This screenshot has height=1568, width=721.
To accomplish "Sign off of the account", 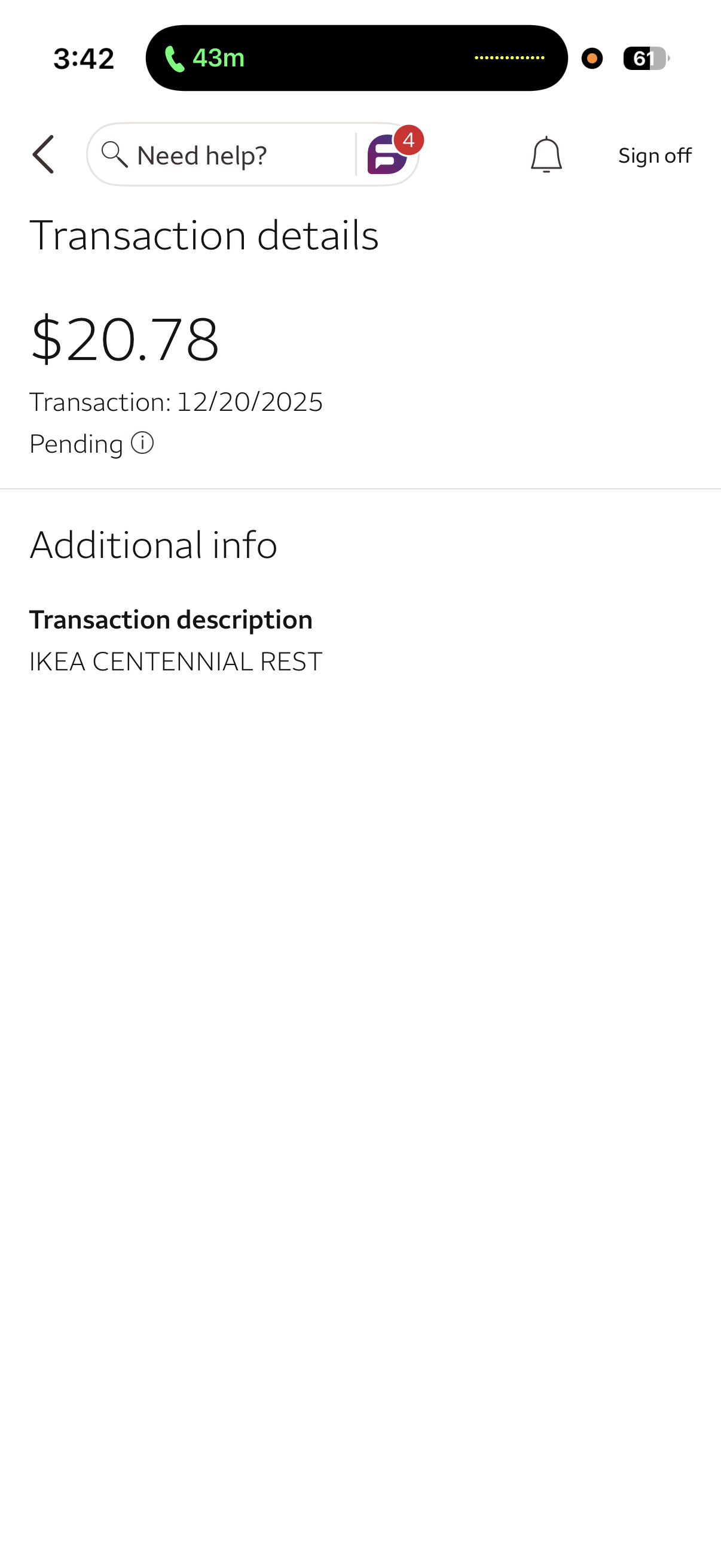I will point(654,156).
